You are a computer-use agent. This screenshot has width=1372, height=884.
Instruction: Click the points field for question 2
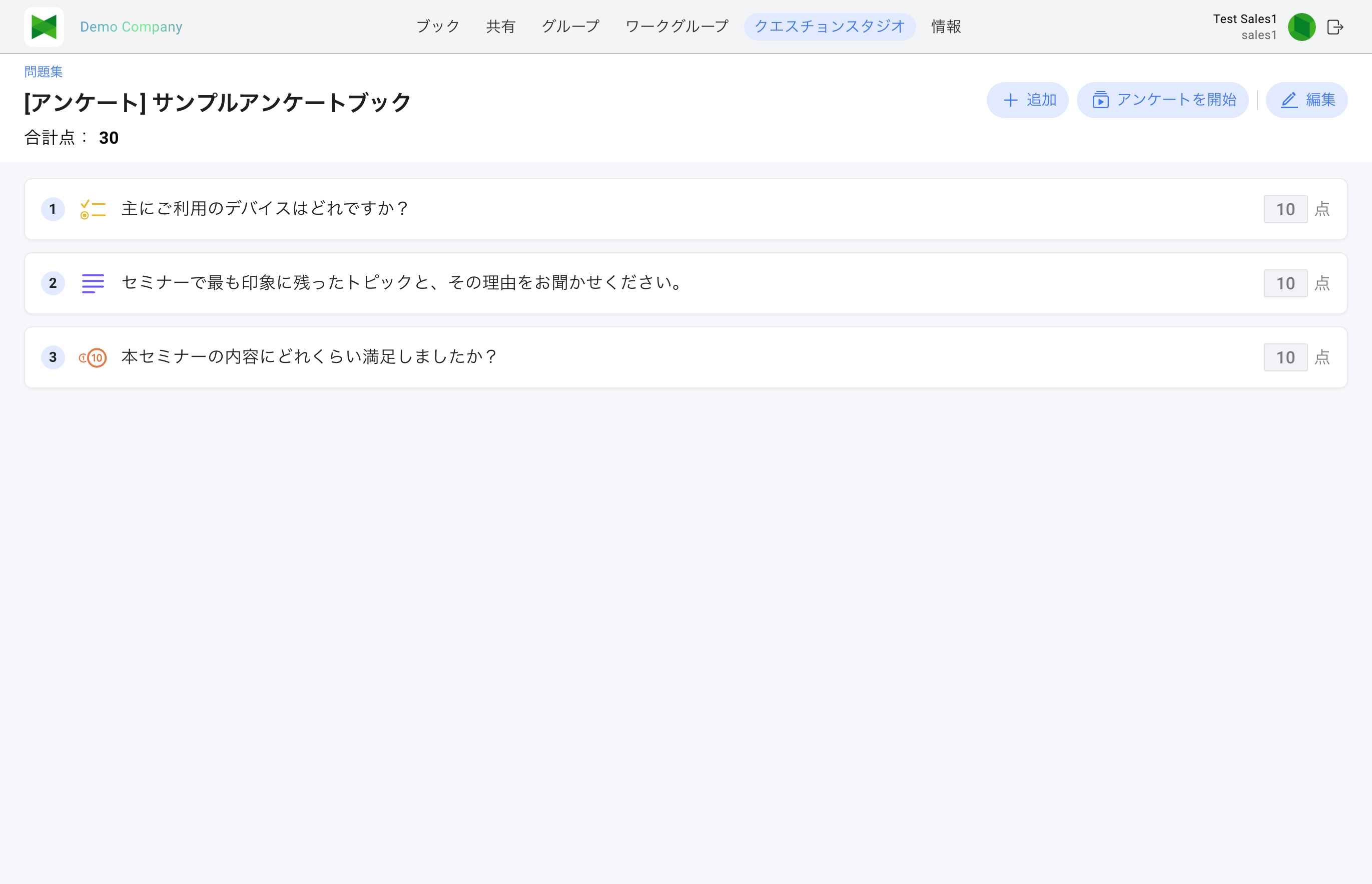point(1285,283)
